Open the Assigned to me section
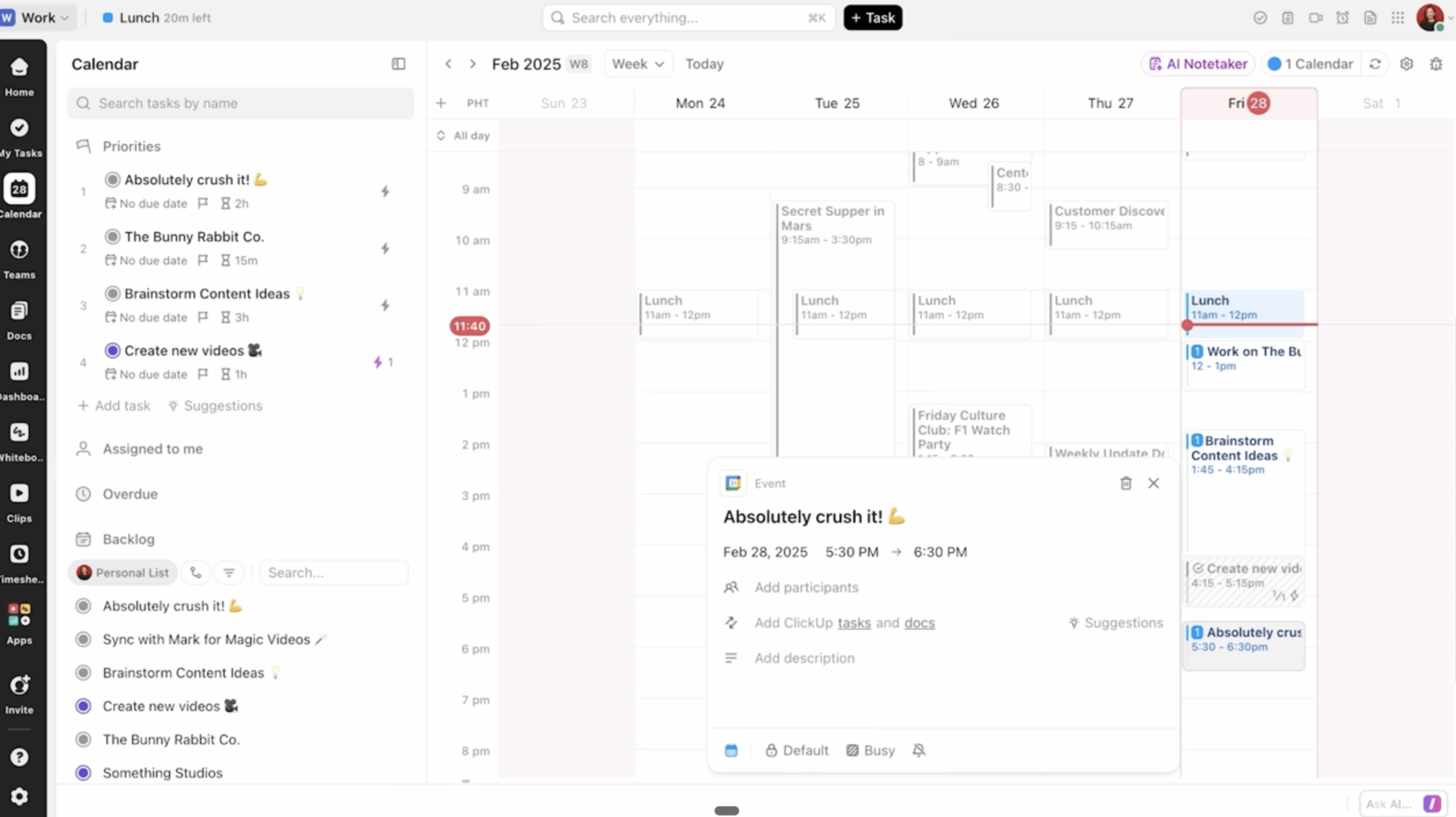1456x817 pixels. [152, 449]
